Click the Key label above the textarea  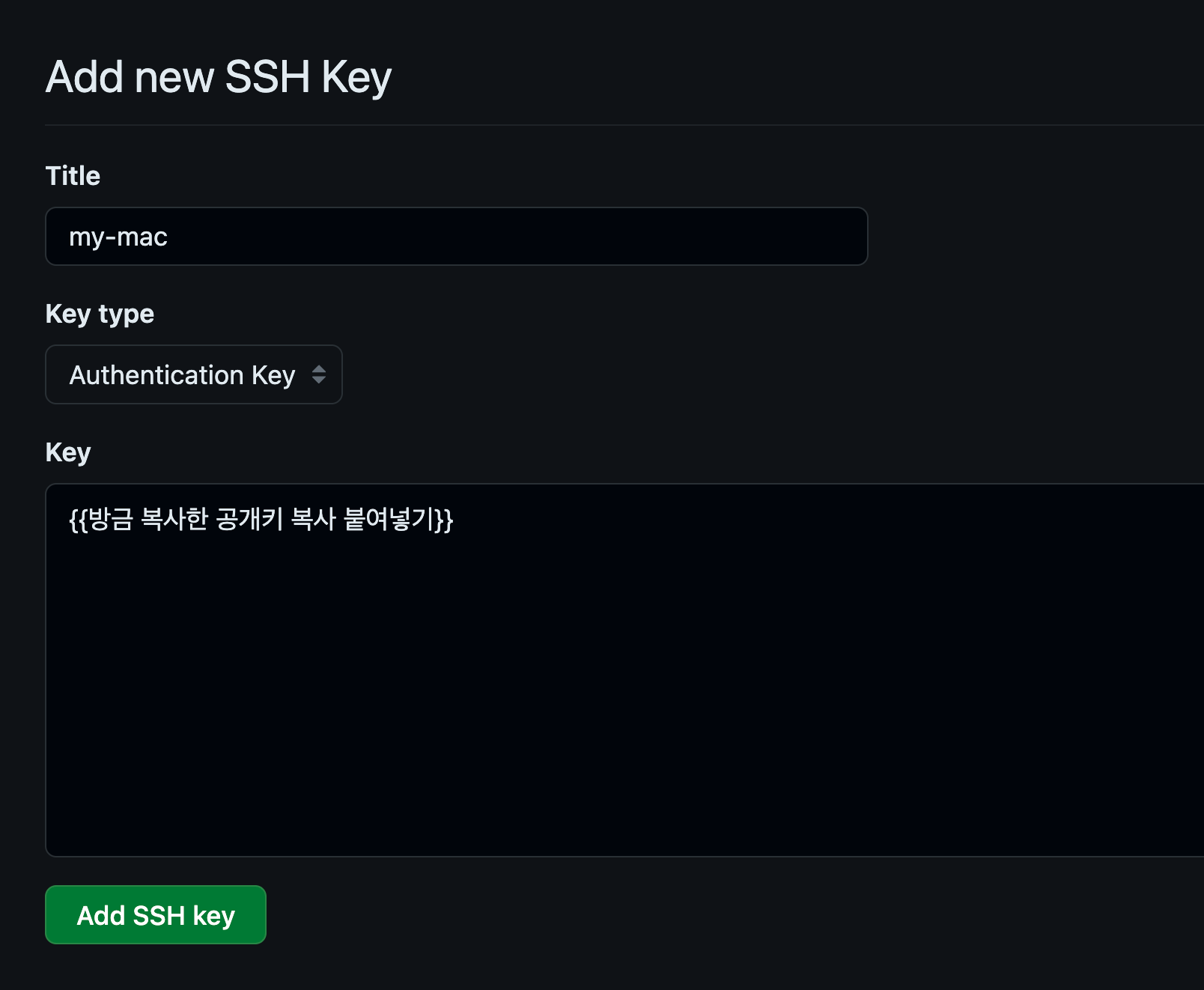tap(67, 452)
